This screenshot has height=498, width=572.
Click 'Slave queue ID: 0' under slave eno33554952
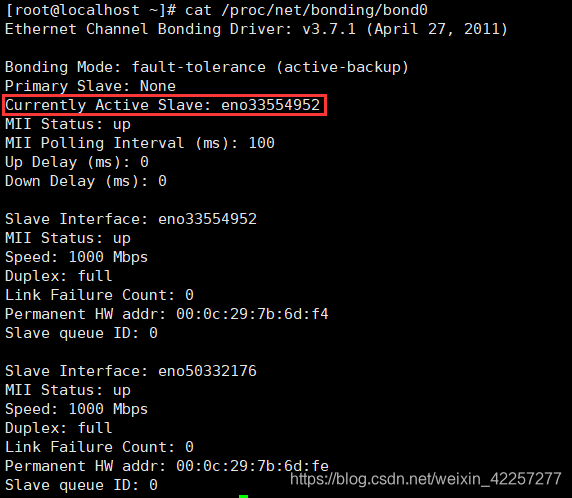point(81,333)
